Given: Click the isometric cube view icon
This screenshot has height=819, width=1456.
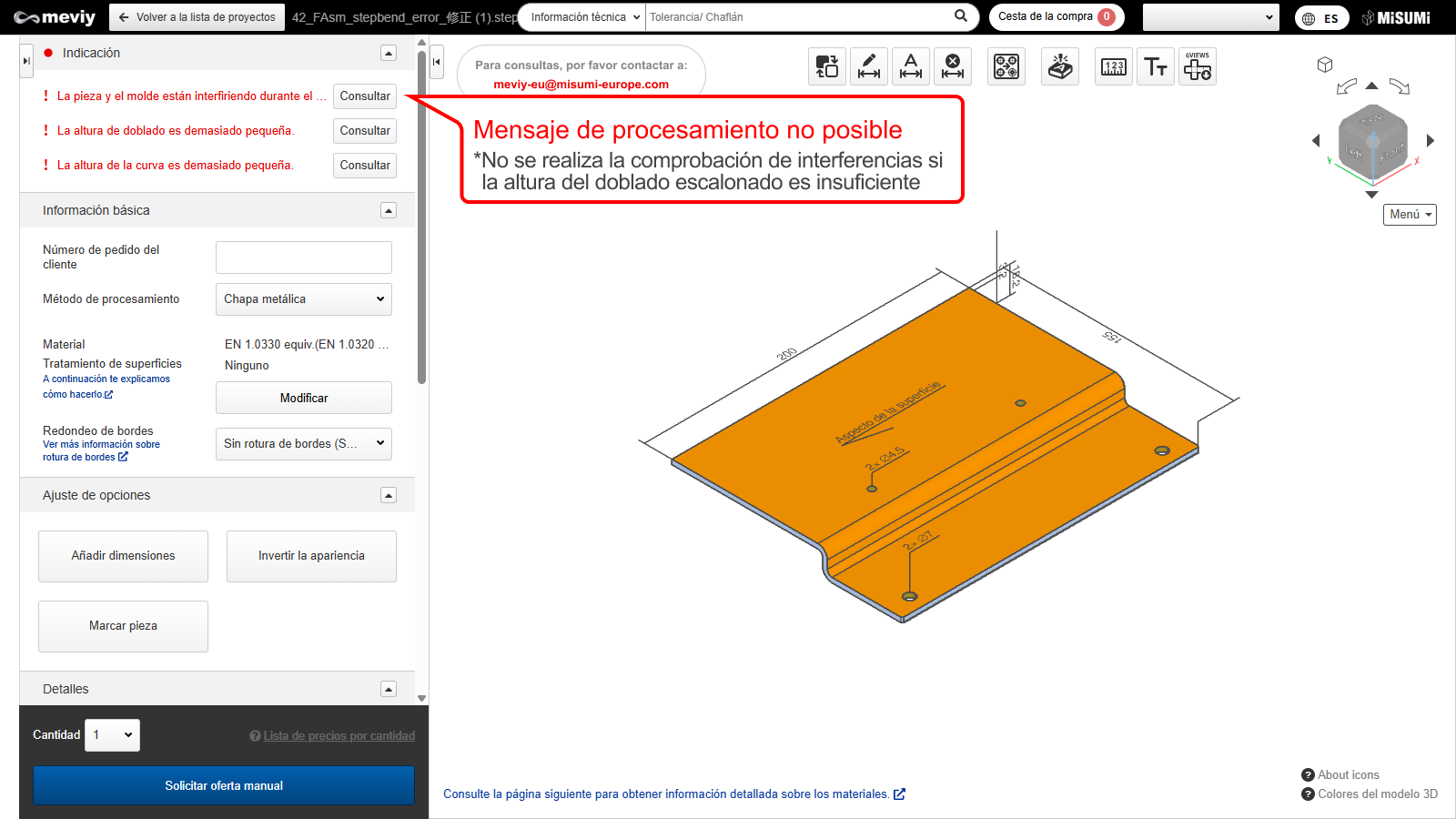Looking at the screenshot, I should (1325, 65).
